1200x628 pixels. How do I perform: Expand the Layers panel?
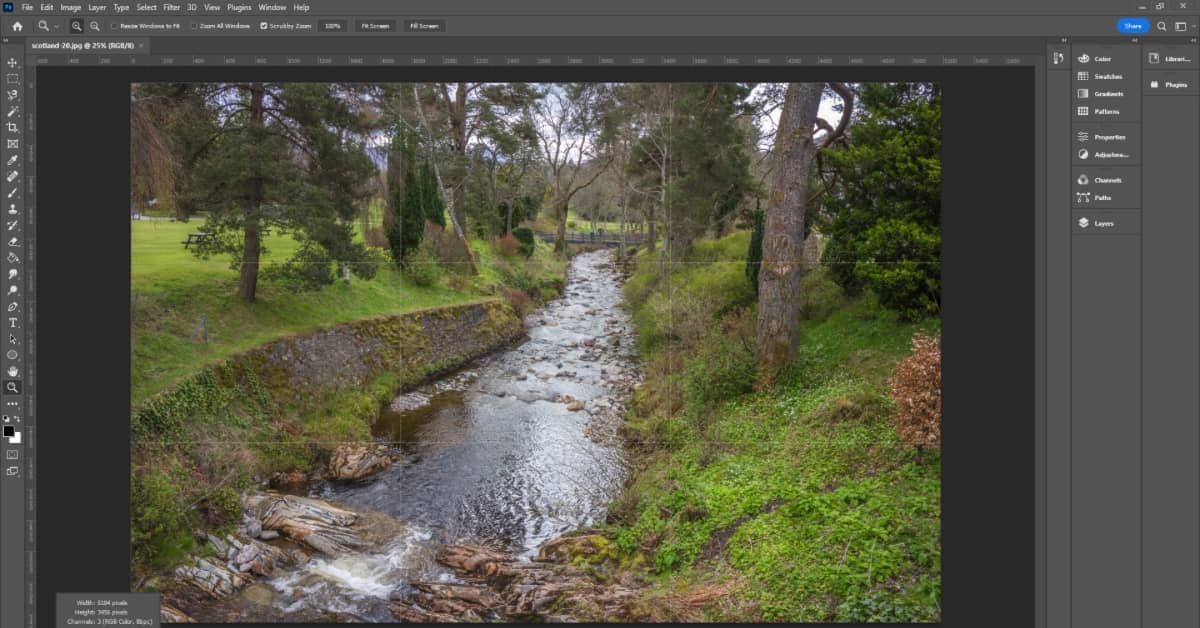coord(1102,223)
